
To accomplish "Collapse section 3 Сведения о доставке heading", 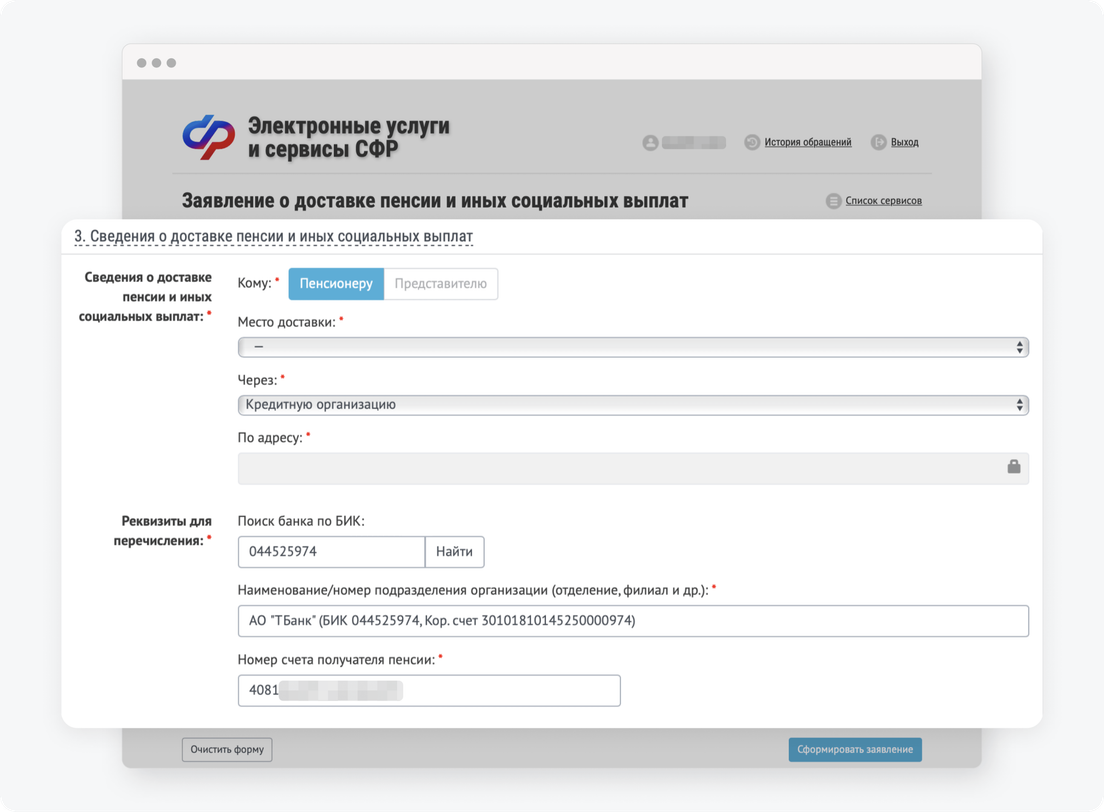I will pyautogui.click(x=273, y=237).
